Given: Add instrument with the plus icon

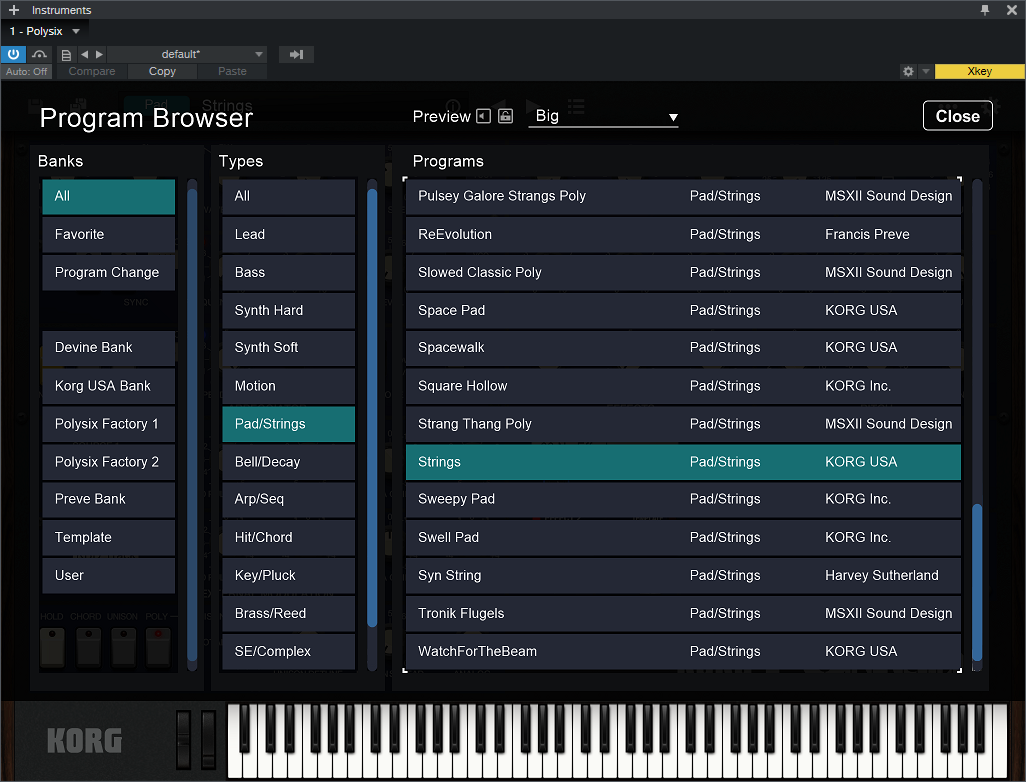Looking at the screenshot, I should point(14,10).
